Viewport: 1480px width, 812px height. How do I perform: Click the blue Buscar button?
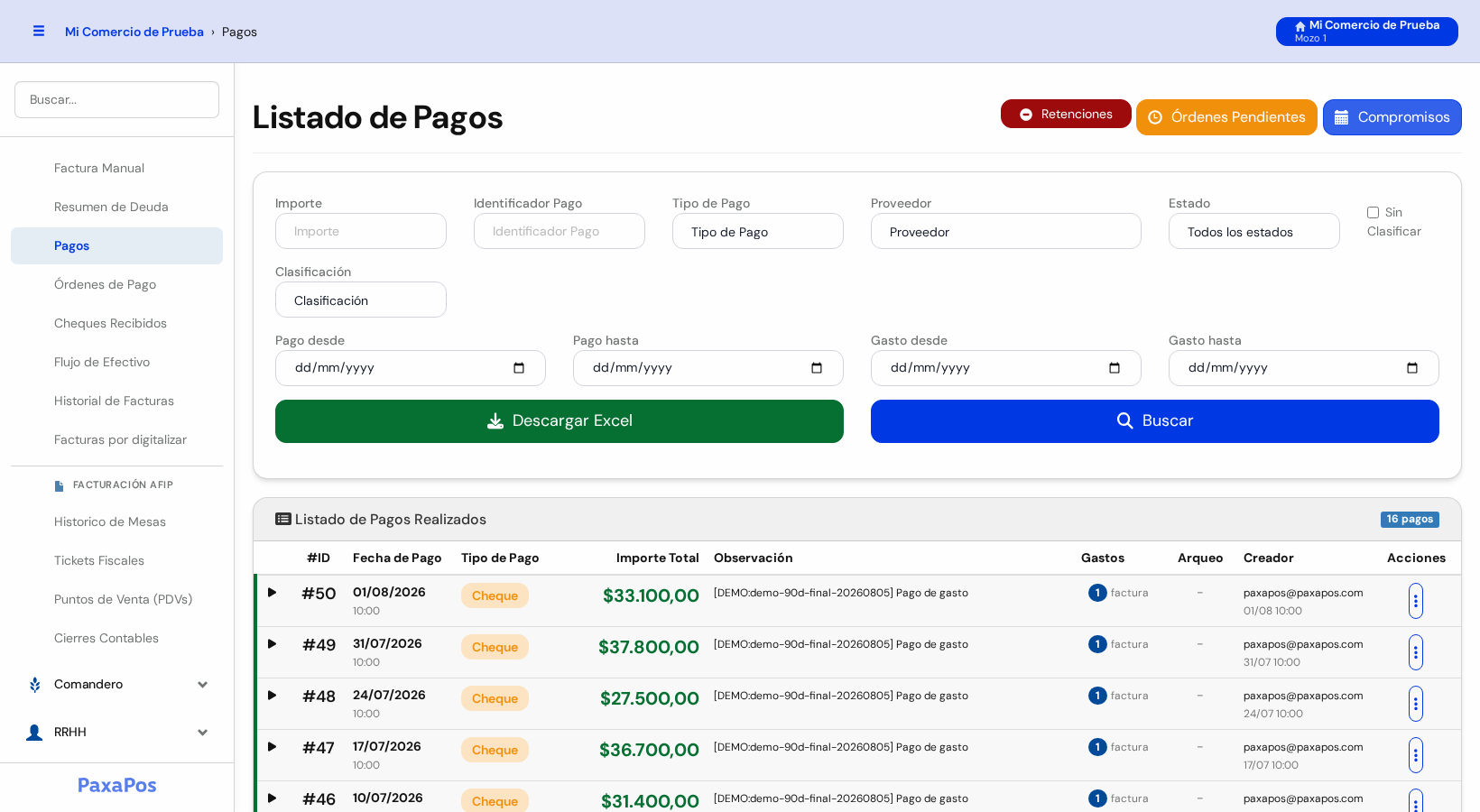1155,421
